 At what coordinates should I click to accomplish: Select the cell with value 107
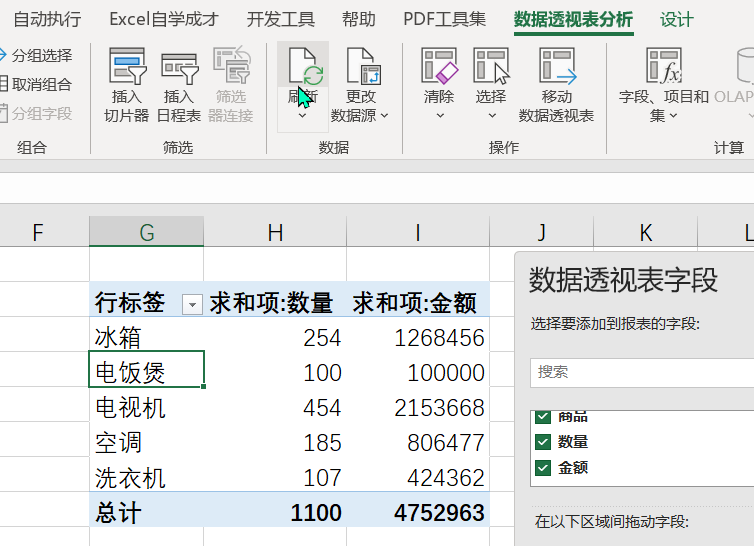(x=275, y=474)
